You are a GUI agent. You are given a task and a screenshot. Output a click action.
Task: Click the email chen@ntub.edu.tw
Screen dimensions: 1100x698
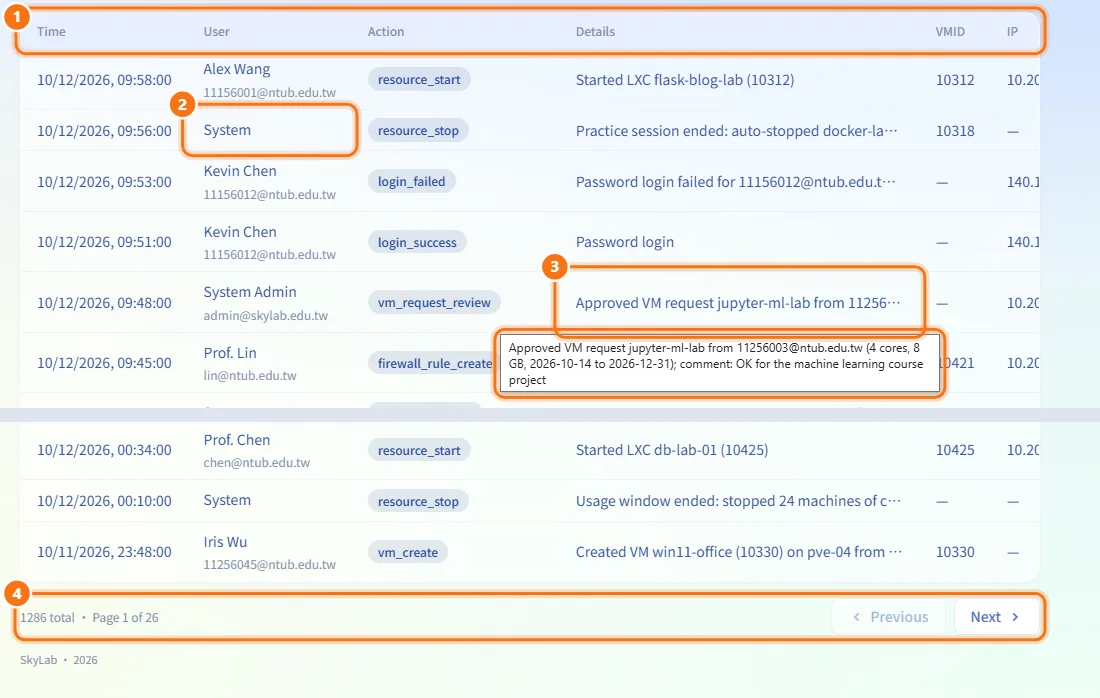(x=257, y=463)
